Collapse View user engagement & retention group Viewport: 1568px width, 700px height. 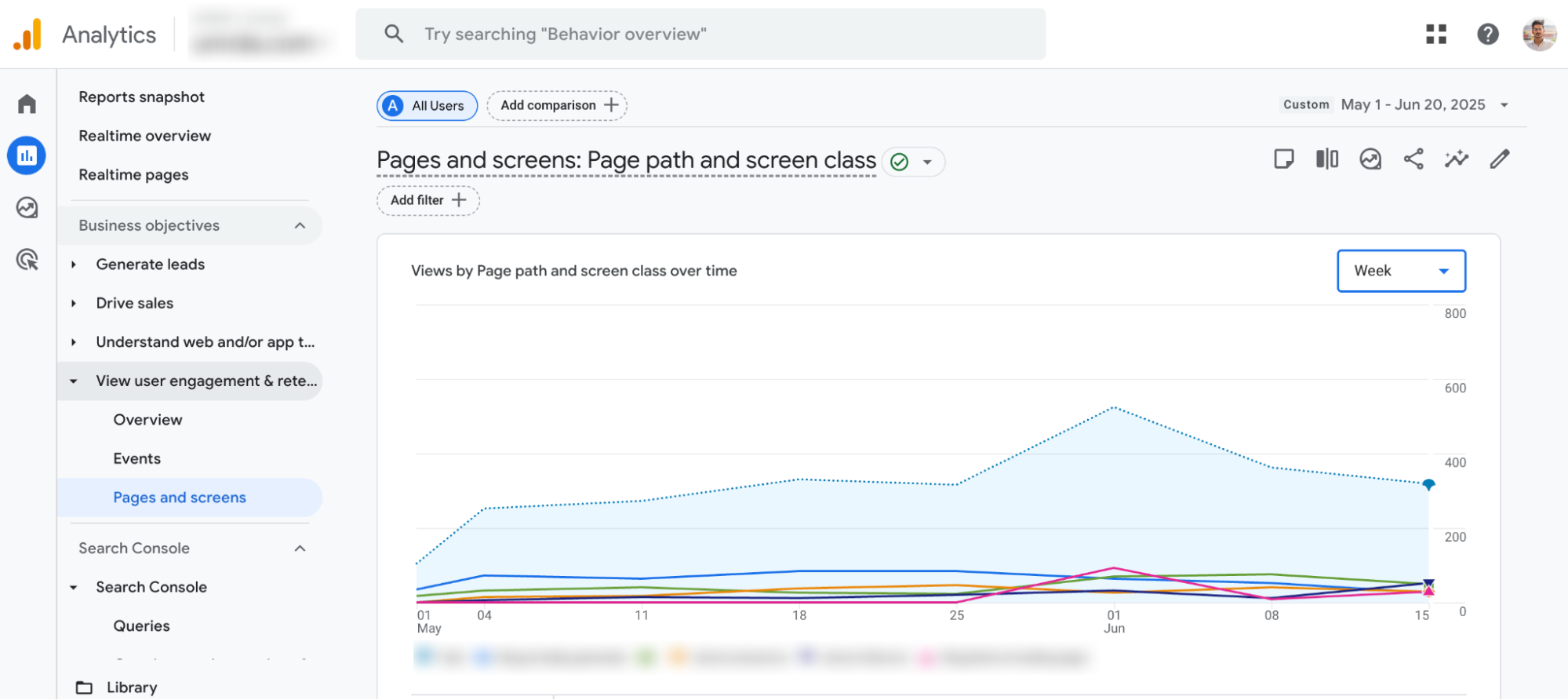[74, 381]
